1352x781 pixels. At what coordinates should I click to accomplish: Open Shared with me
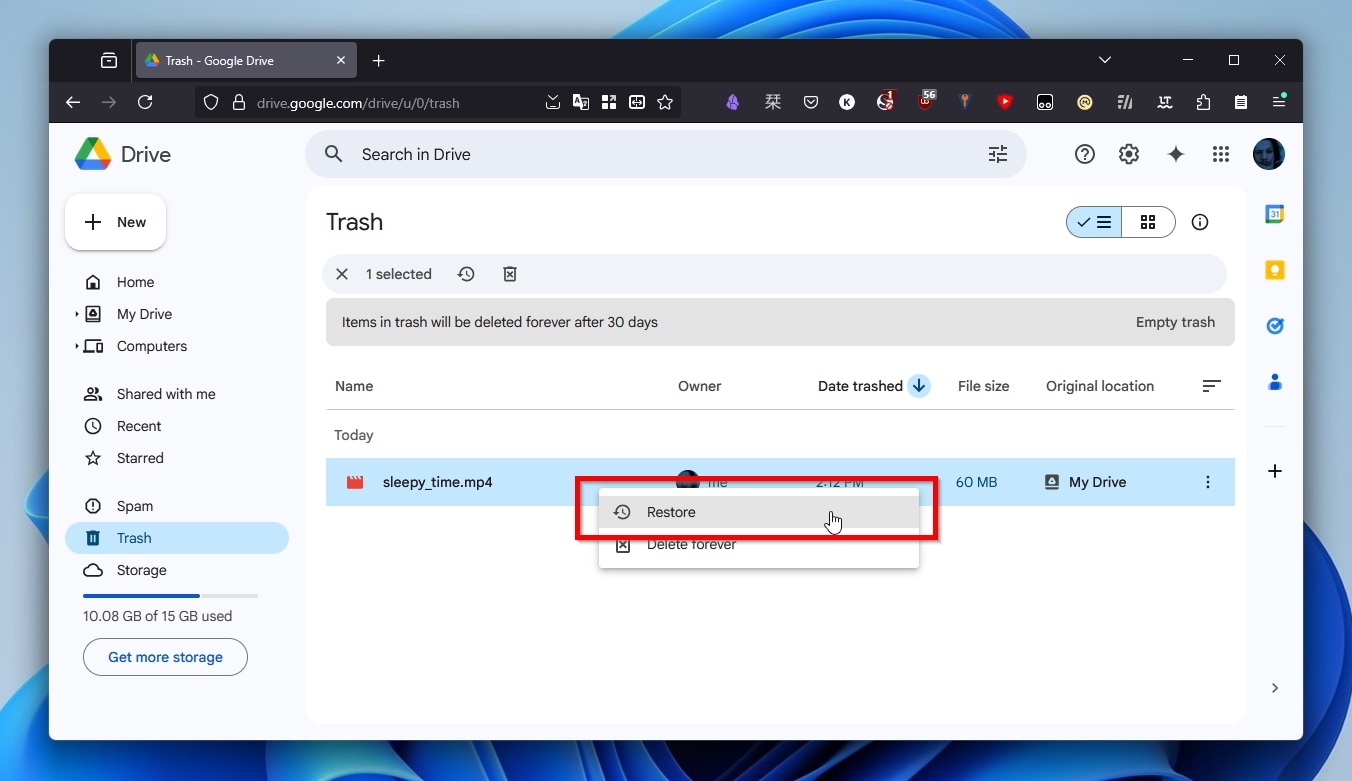tap(166, 394)
